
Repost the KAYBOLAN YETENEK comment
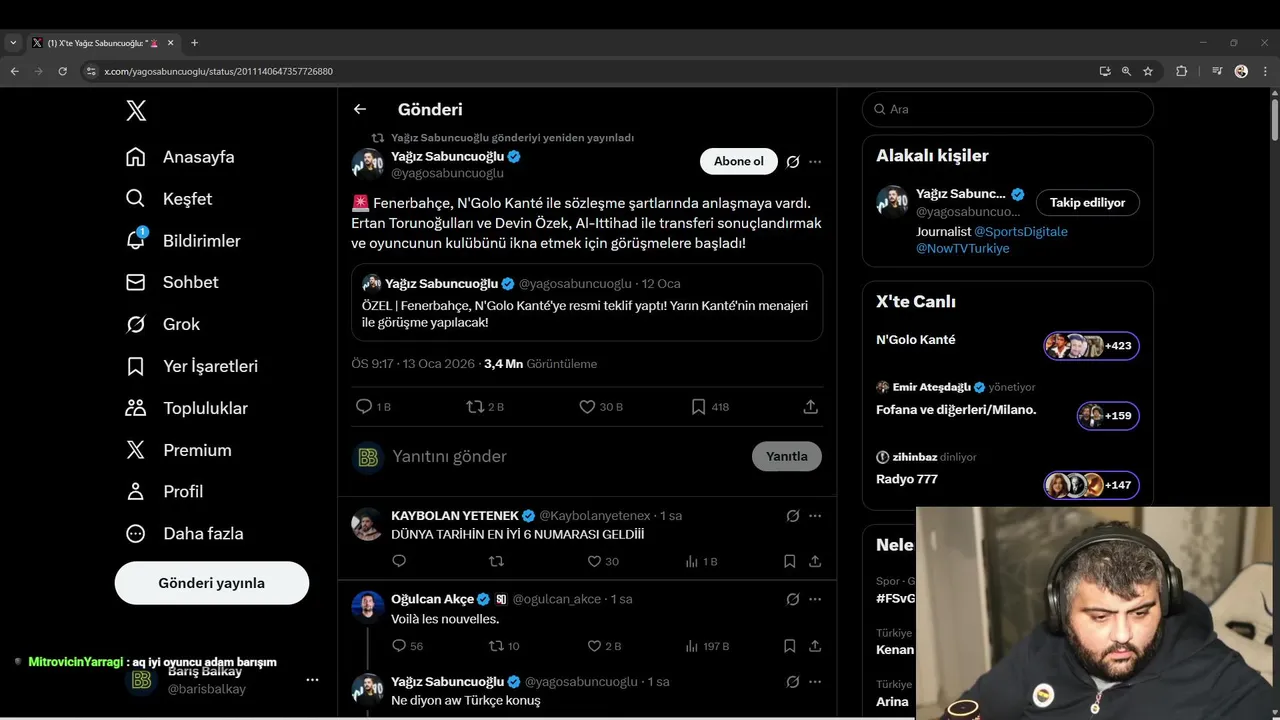(x=496, y=562)
